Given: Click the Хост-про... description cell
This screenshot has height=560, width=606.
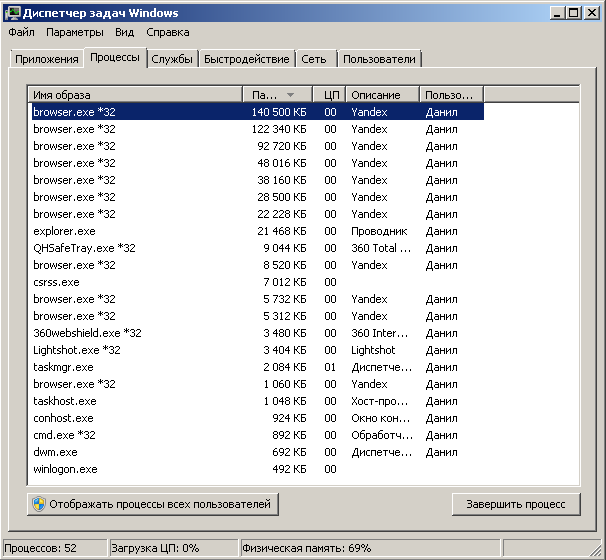Looking at the screenshot, I should [380, 401].
